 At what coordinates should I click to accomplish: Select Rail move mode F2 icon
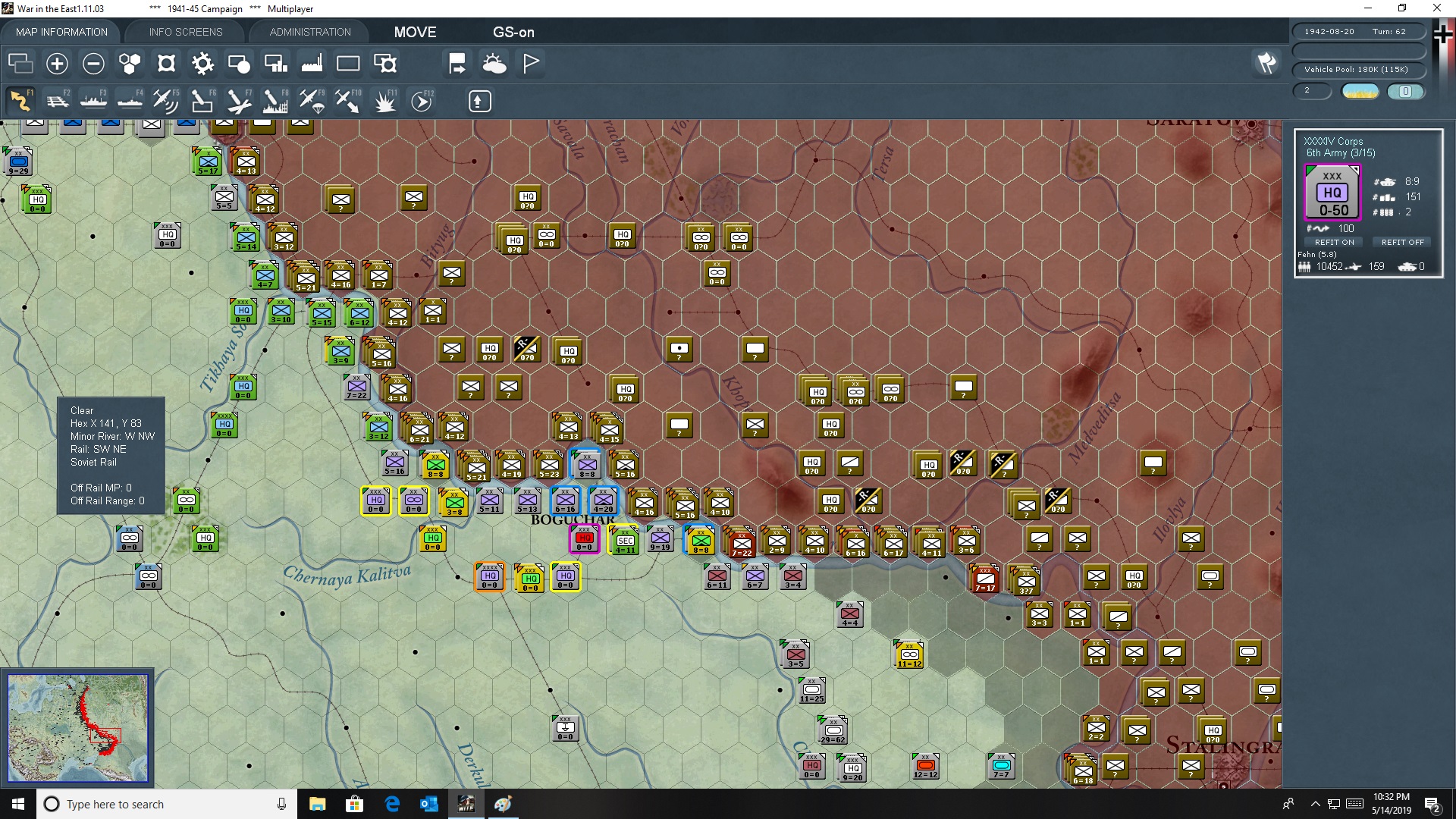point(57,101)
